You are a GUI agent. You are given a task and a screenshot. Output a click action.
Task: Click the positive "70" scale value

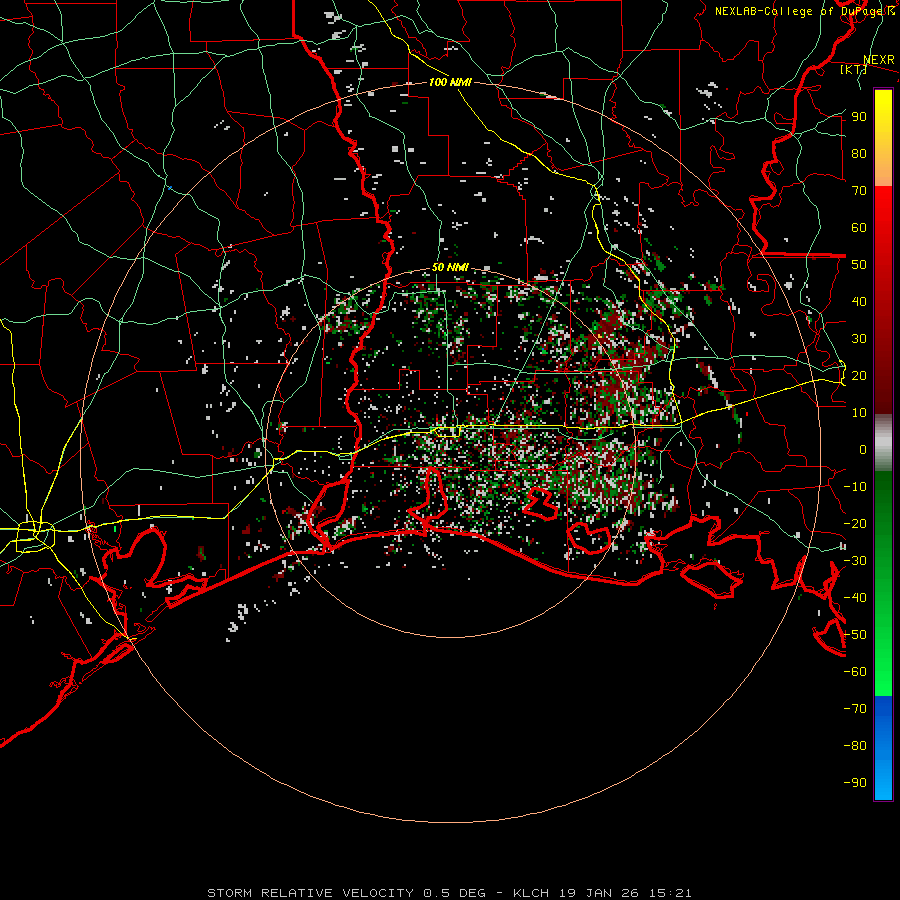point(859,191)
